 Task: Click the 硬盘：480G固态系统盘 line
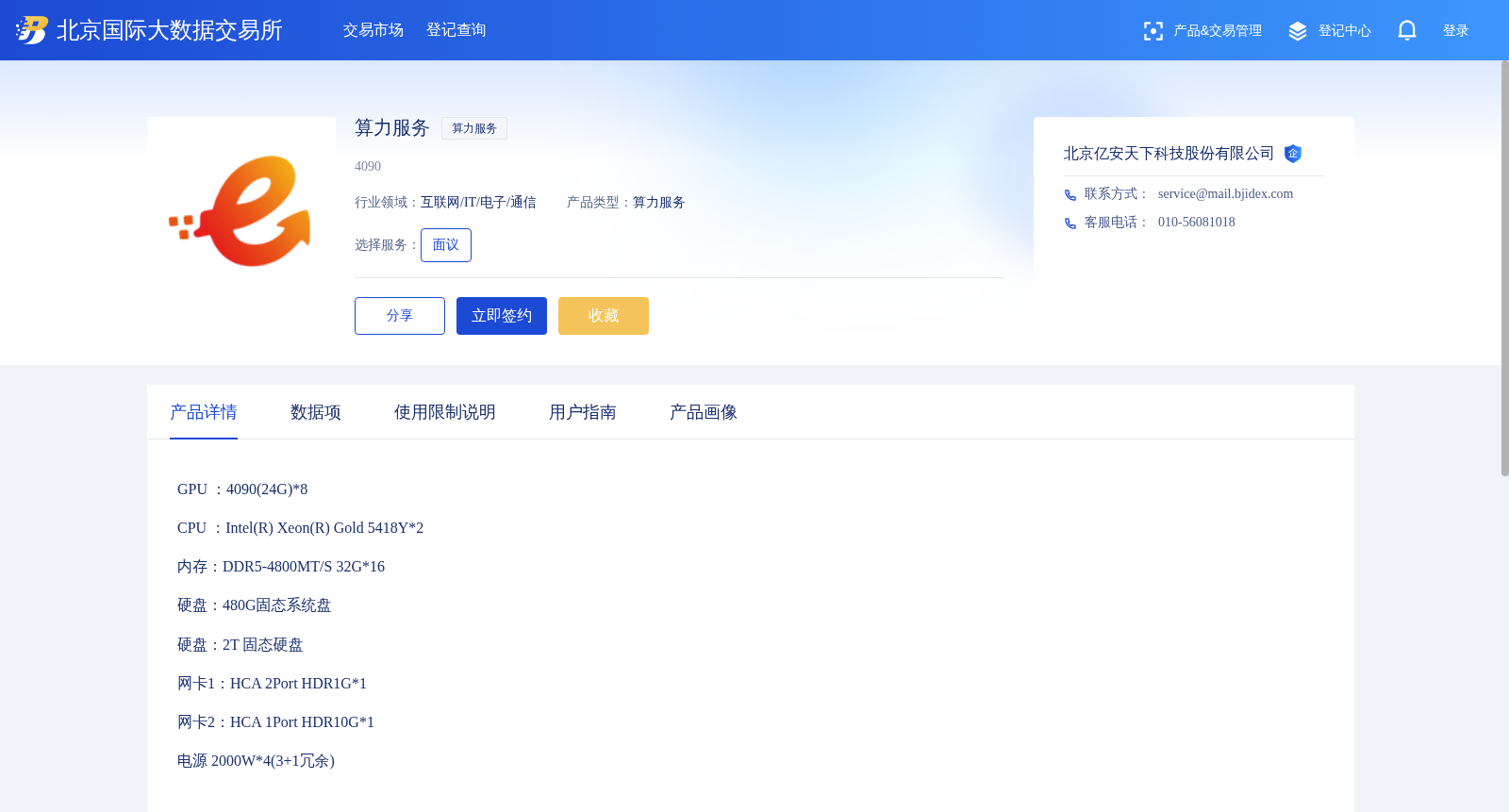(255, 605)
